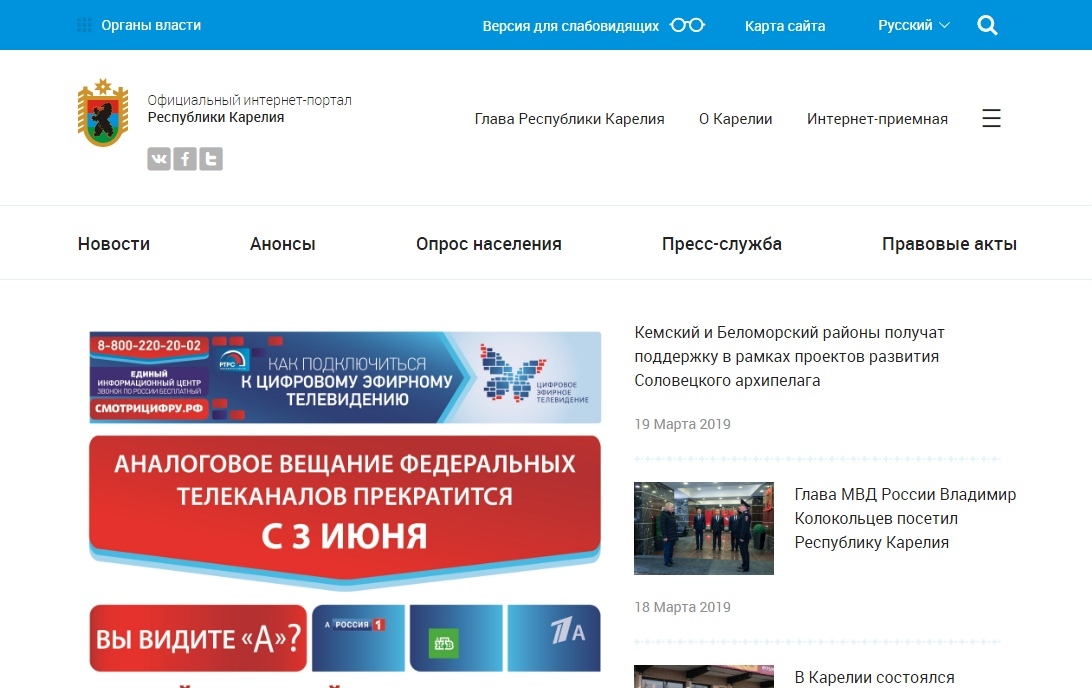The height and width of the screenshot is (688, 1092).
Task: Select the Опрос населения tab
Action: [489, 244]
